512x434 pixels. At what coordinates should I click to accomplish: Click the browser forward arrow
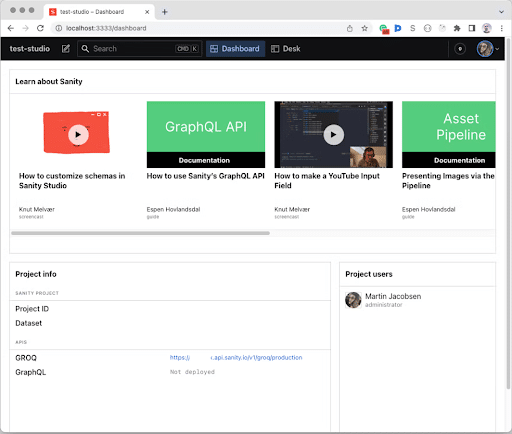coord(25,28)
